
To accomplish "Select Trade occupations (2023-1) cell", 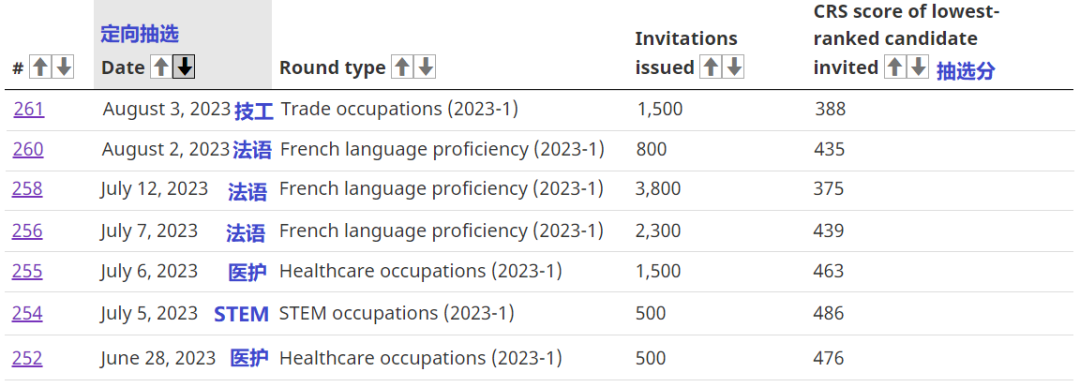I will [x=399, y=109].
